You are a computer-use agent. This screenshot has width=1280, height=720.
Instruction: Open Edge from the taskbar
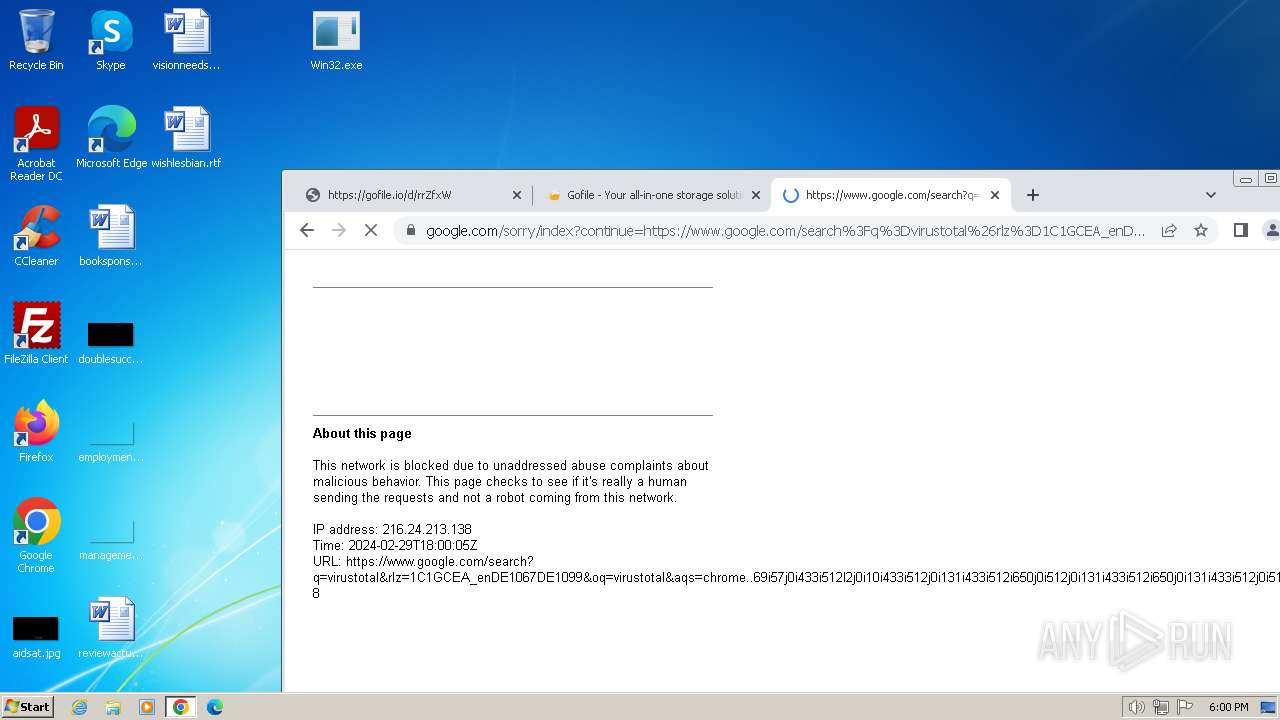pos(214,707)
